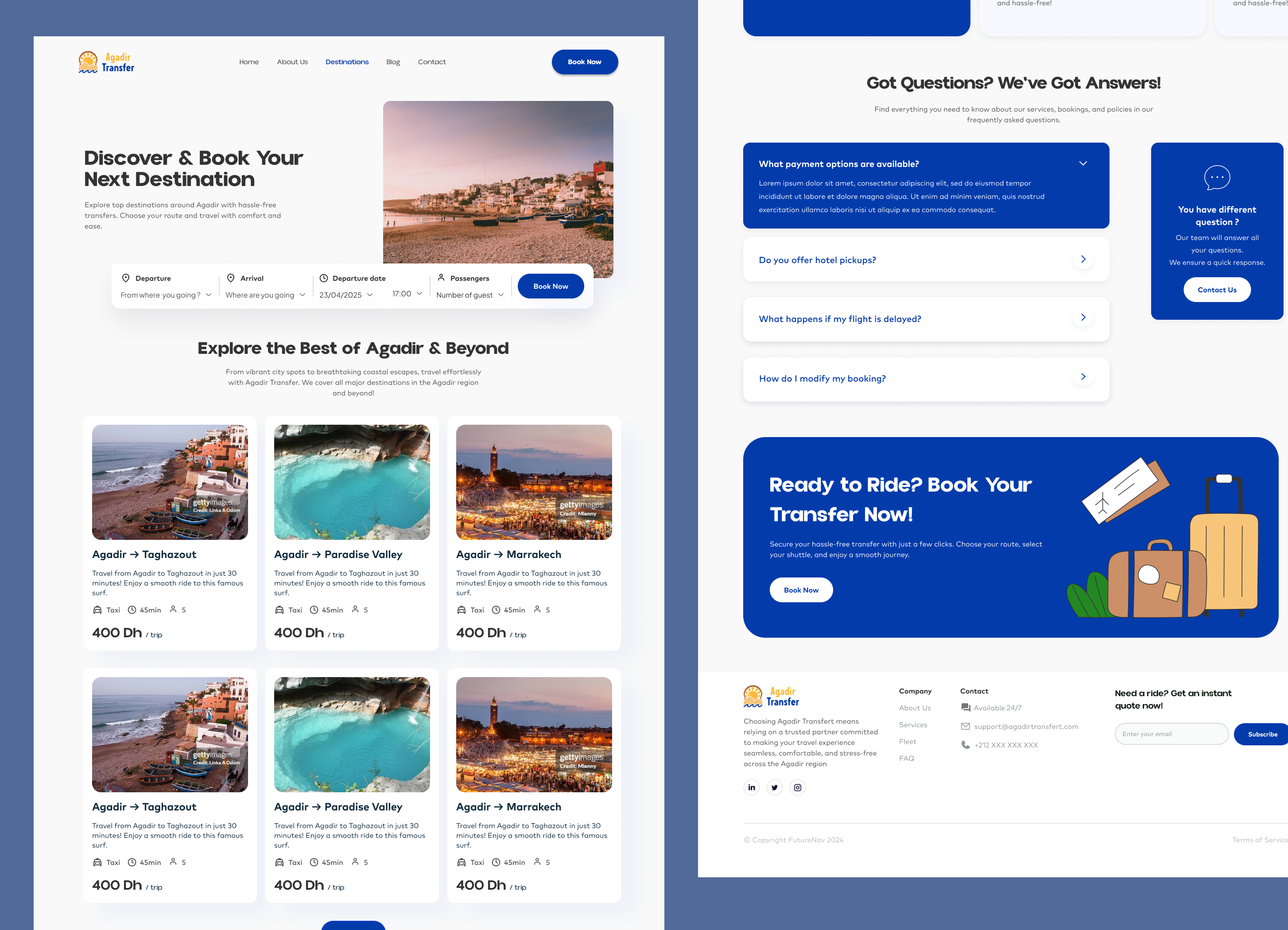
Task: Go to the Home menu item
Action: click(249, 62)
